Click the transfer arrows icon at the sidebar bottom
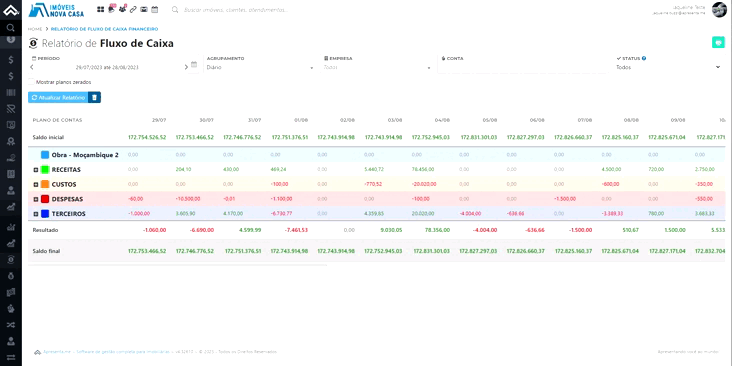 pyautogui.click(x=11, y=358)
